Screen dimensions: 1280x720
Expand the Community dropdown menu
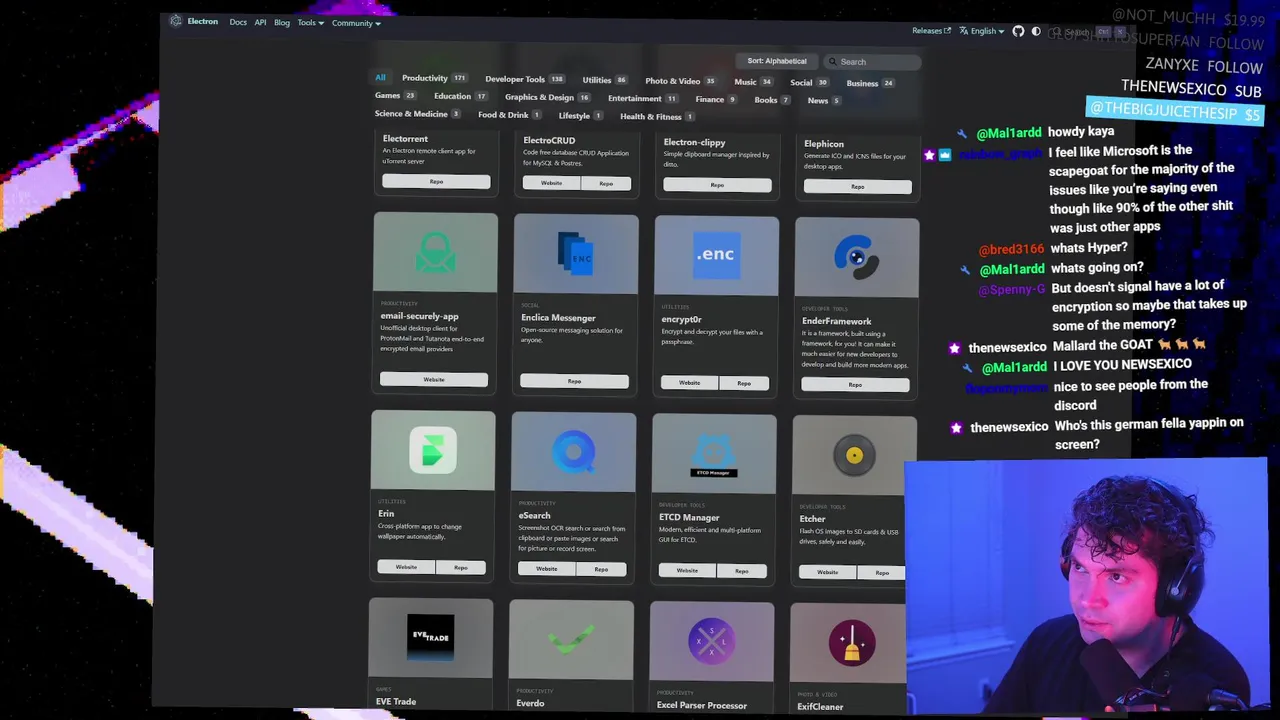[356, 23]
